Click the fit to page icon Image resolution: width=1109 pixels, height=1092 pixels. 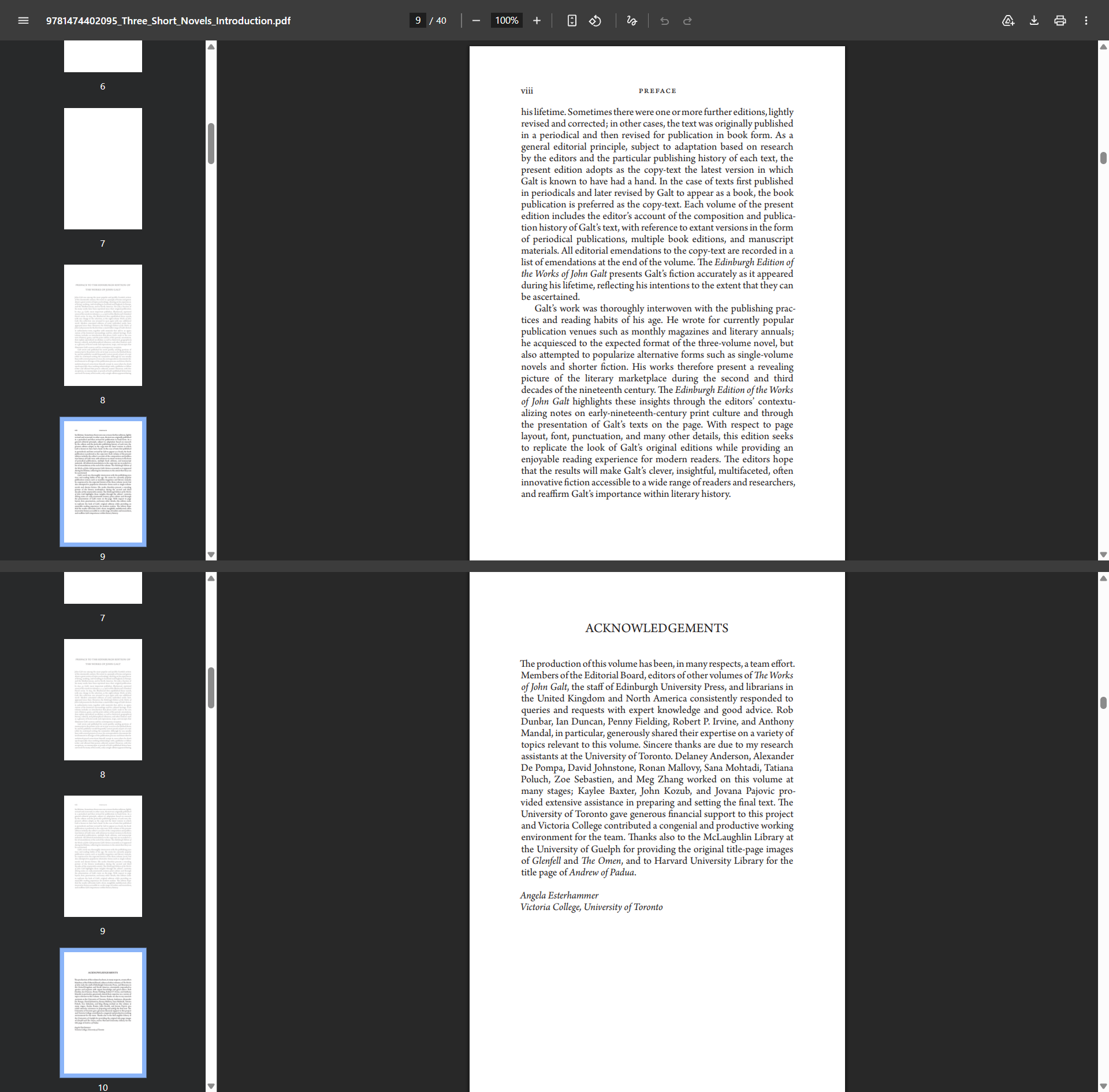point(572,21)
